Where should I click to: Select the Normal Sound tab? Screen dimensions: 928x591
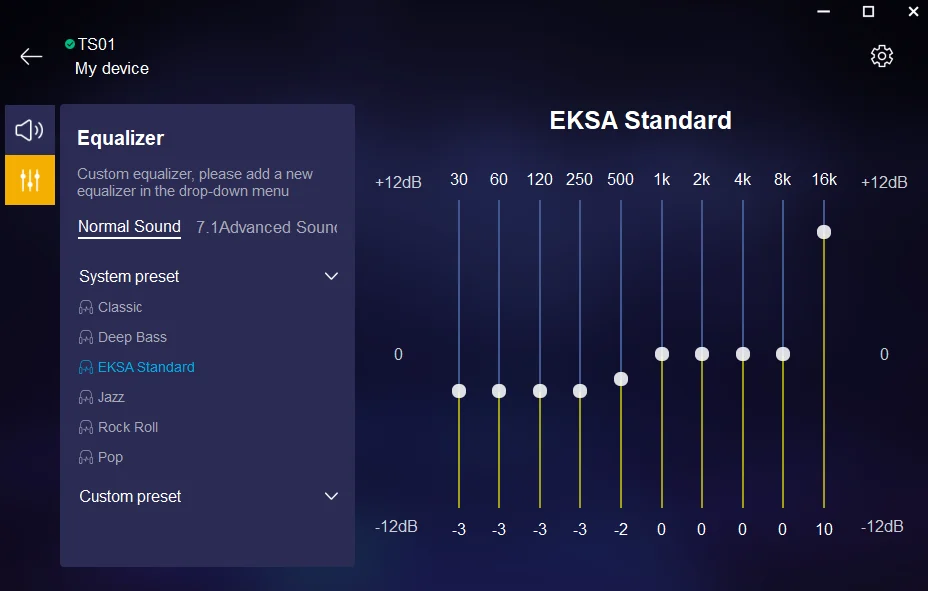click(129, 227)
